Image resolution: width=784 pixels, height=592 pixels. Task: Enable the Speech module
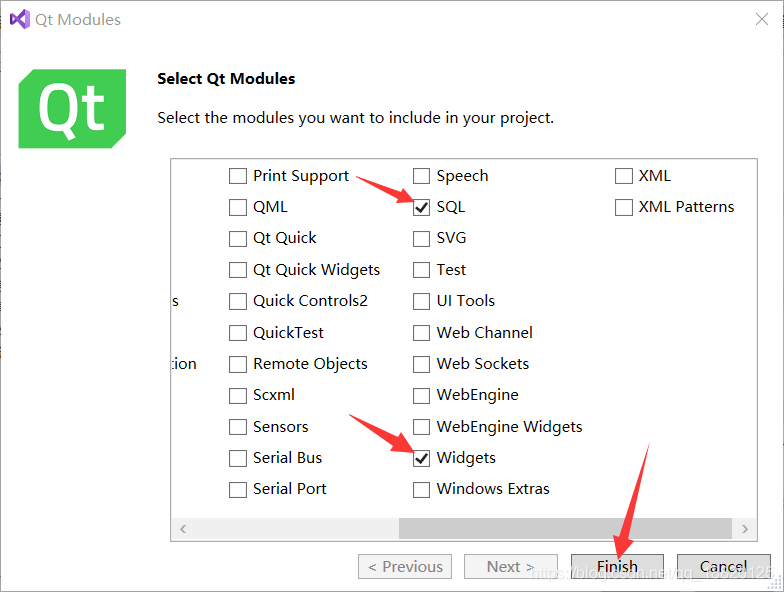[x=421, y=176]
